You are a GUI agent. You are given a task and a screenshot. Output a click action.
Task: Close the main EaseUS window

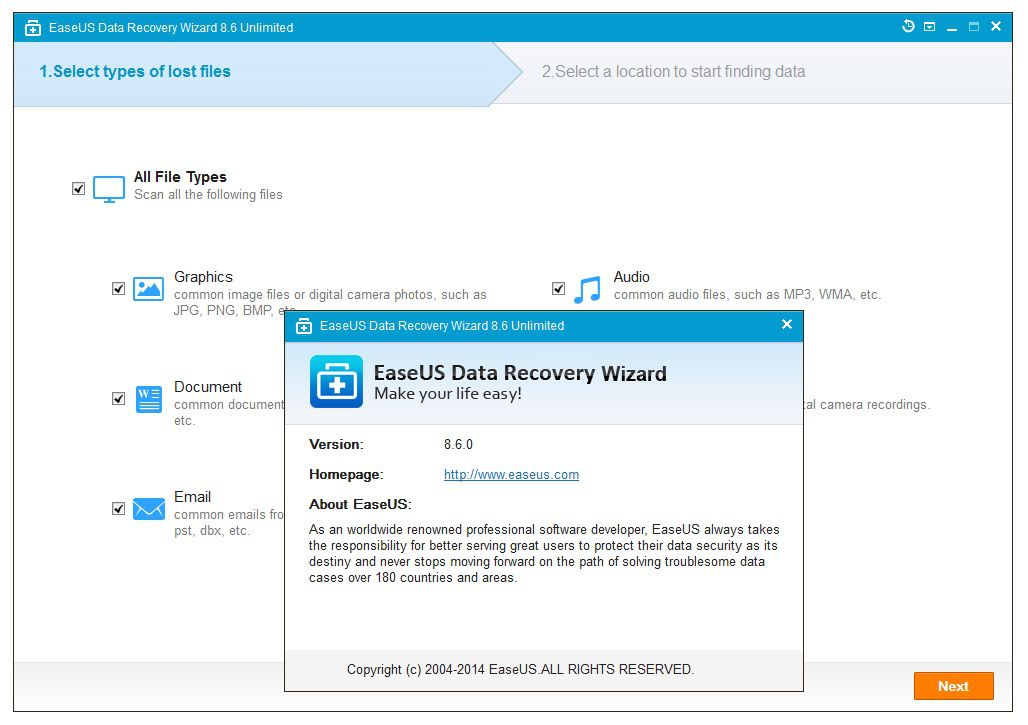(x=996, y=26)
